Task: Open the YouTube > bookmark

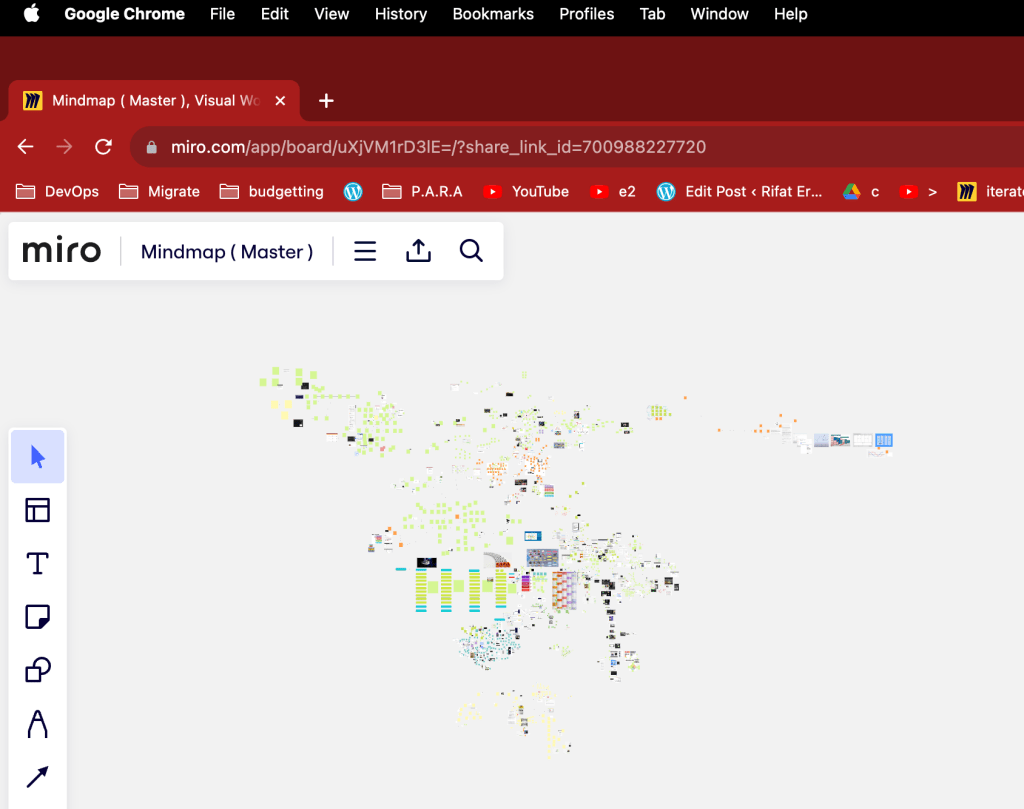Action: (918, 192)
